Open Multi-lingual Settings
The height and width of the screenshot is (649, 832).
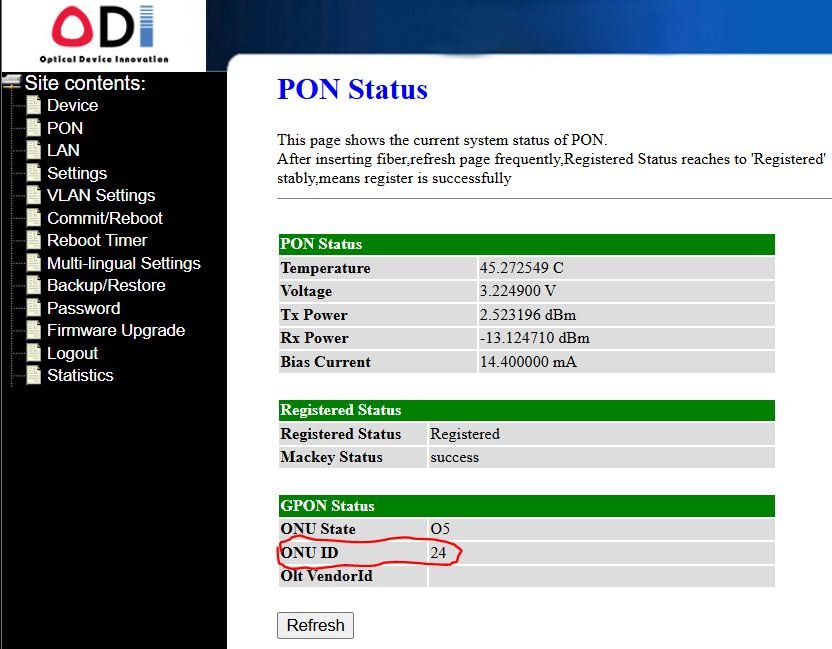point(123,263)
